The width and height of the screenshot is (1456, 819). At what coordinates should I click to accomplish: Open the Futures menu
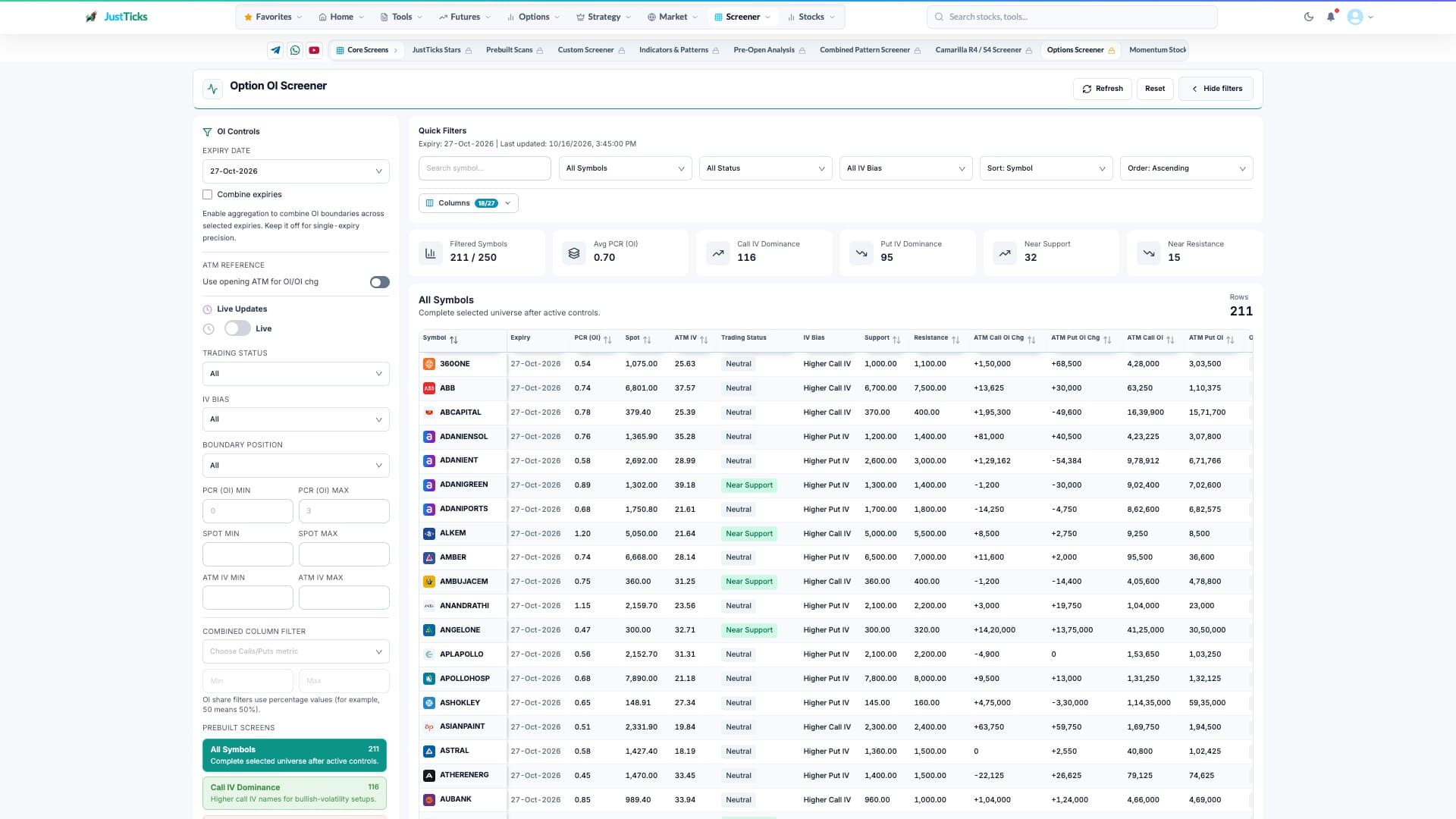[x=465, y=17]
